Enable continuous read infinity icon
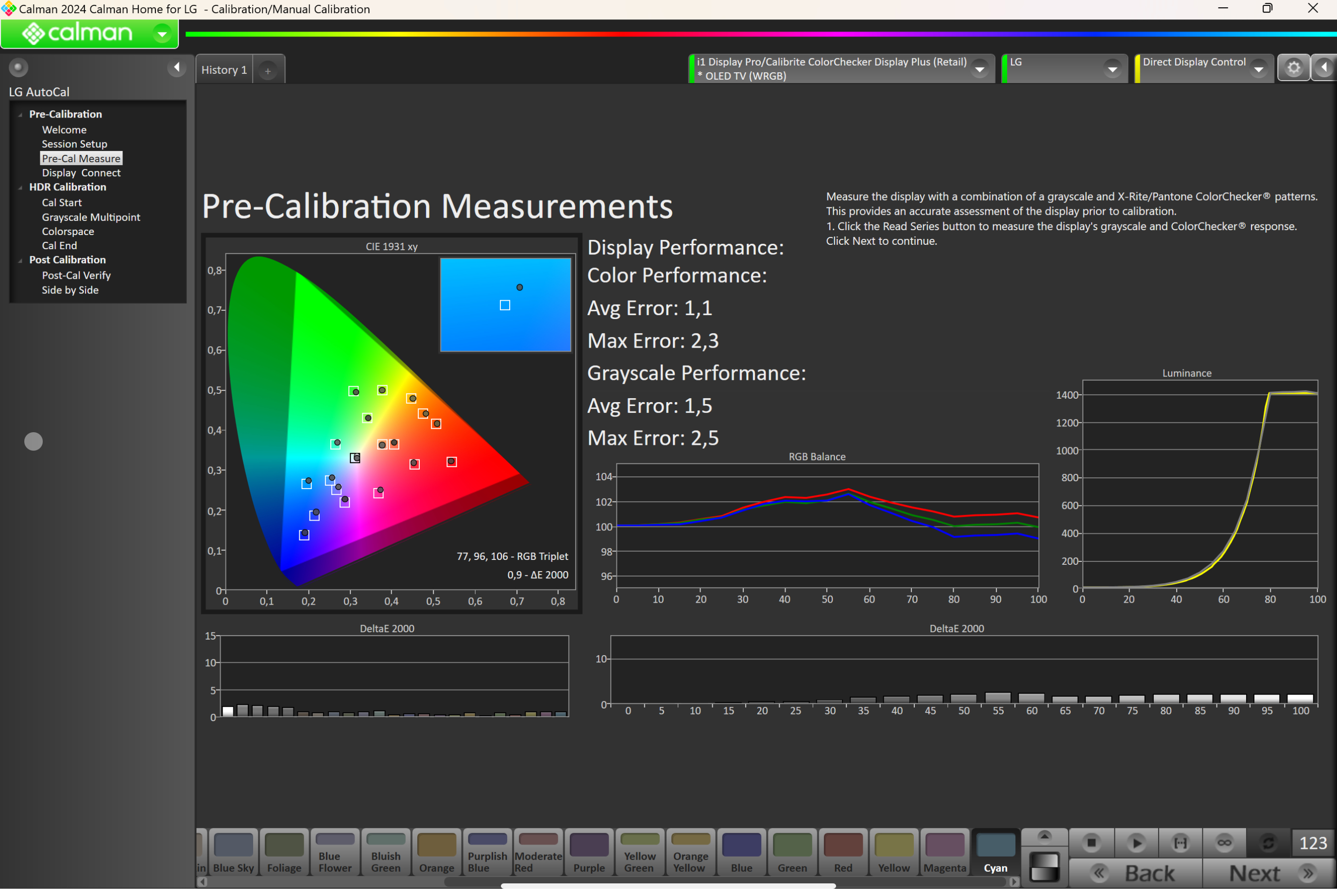This screenshot has width=1337, height=896. pos(1224,843)
